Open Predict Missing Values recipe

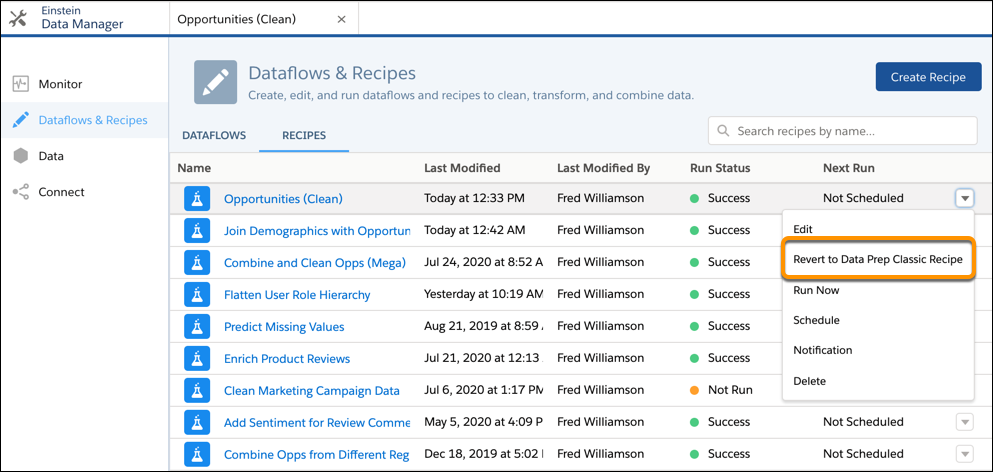284,327
